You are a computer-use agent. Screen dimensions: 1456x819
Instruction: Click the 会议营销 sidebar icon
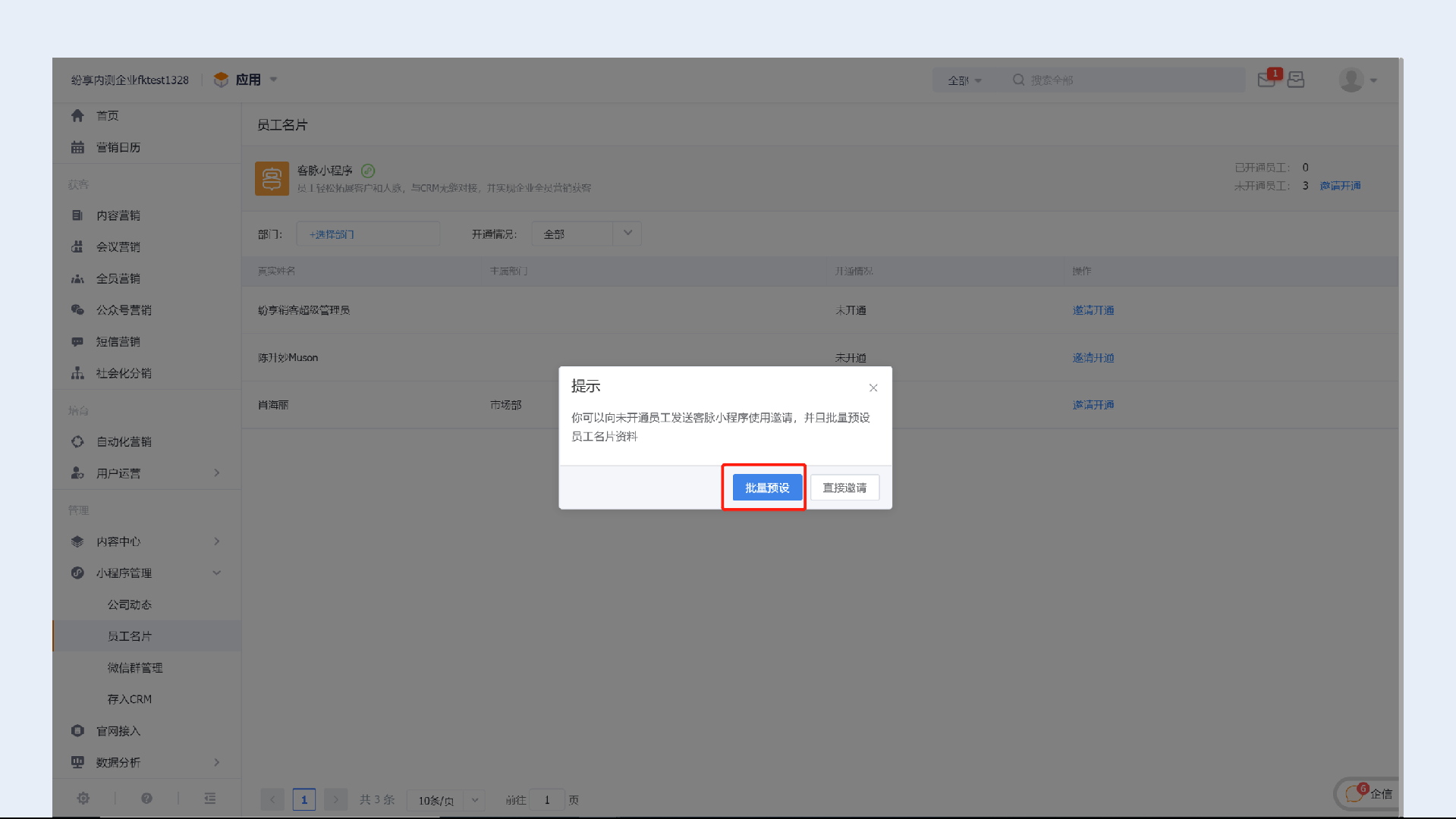(77, 246)
